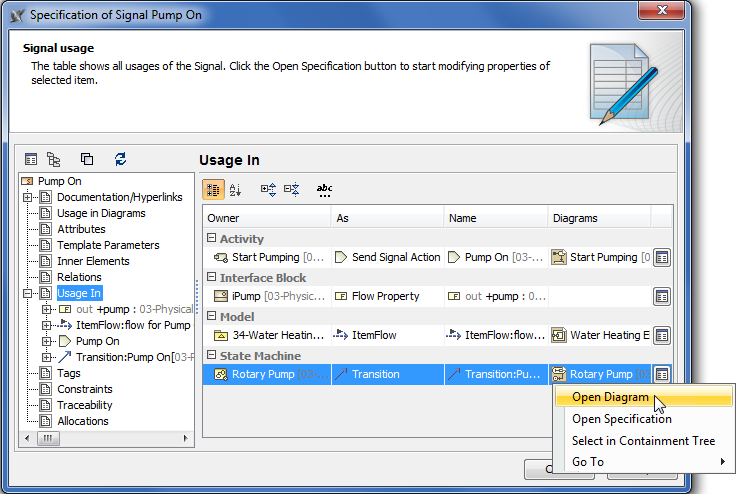This screenshot has height=494, width=736.
Task: Click the copy windows icon in left toolbar
Action: point(87,159)
